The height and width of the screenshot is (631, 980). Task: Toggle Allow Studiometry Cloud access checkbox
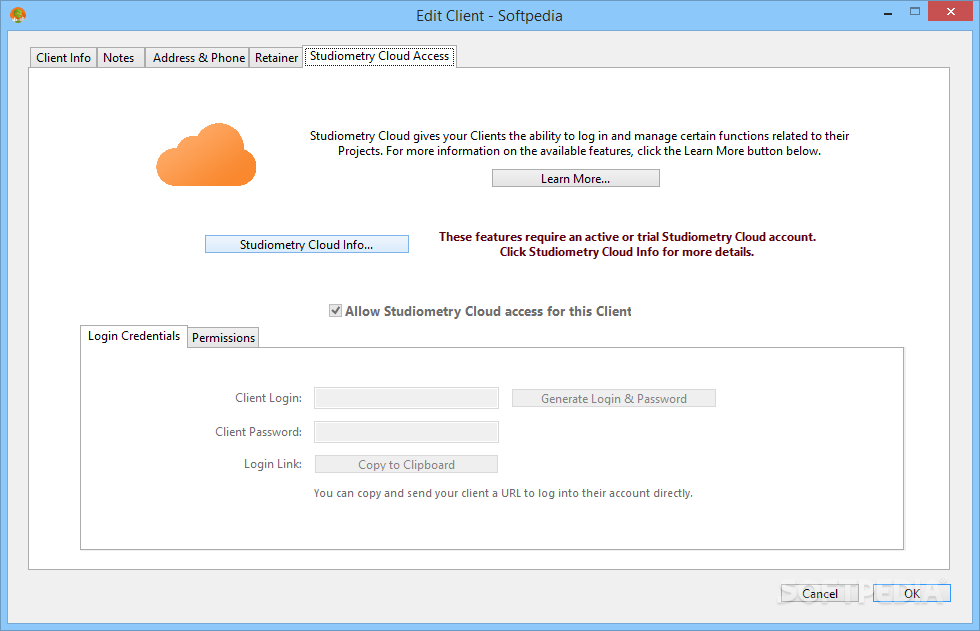pyautogui.click(x=336, y=311)
